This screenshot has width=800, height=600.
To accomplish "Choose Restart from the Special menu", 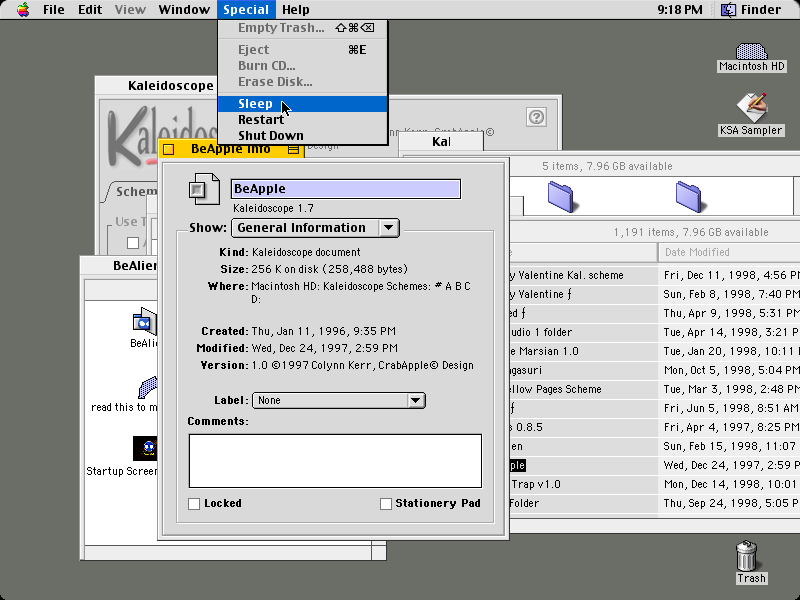I will click(x=303, y=120).
